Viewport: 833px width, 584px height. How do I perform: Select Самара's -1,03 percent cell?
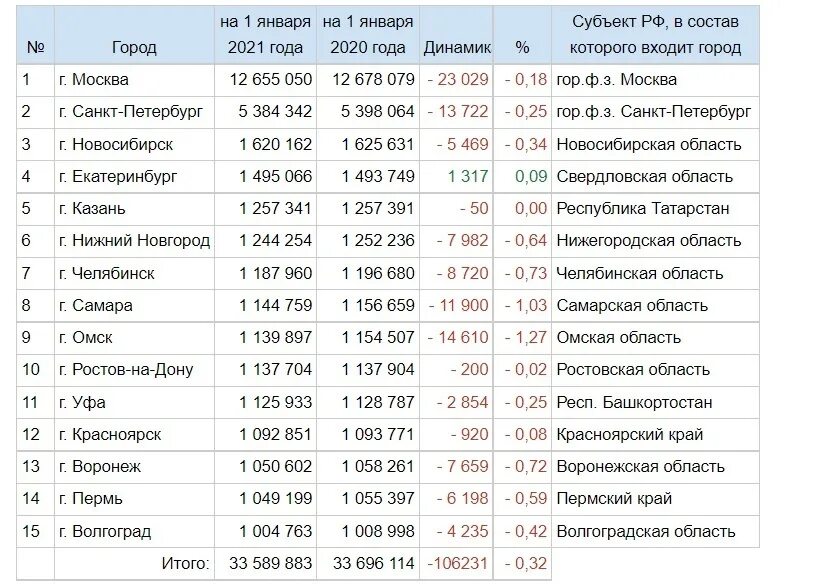(x=522, y=306)
